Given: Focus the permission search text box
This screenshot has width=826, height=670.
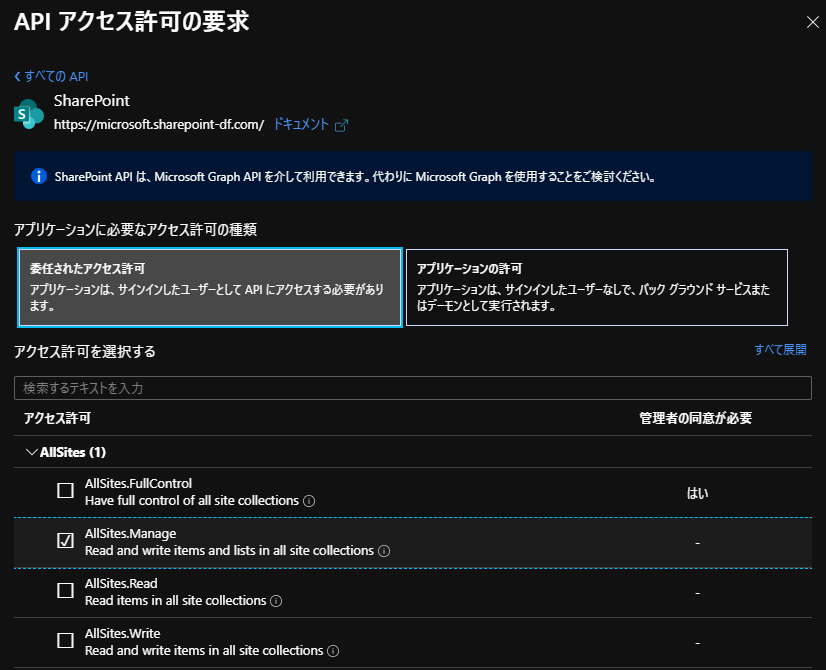Looking at the screenshot, I should pos(412,388).
